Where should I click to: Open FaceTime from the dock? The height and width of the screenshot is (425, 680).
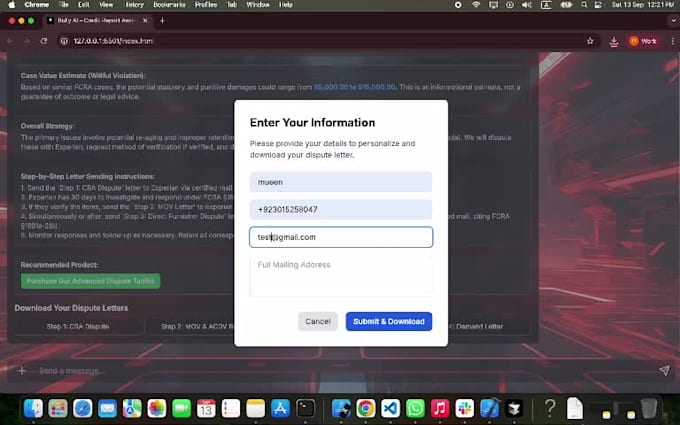(x=181, y=408)
